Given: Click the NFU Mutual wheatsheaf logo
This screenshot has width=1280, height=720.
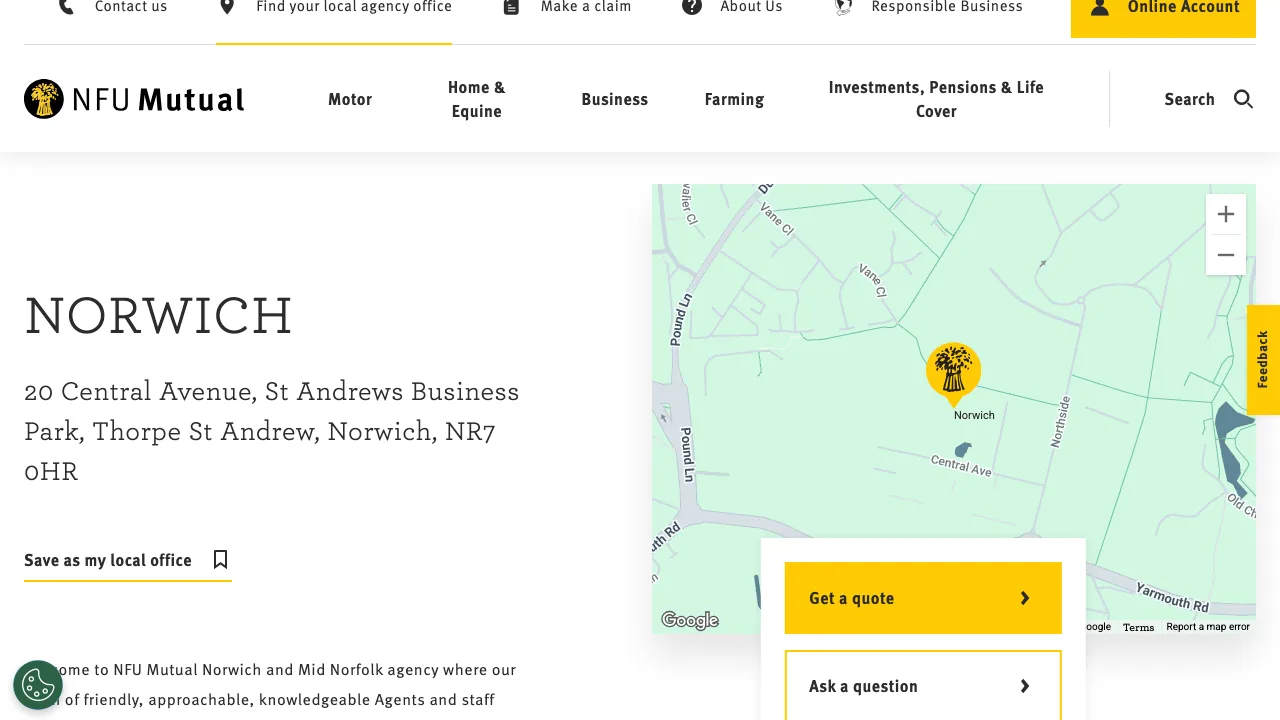Looking at the screenshot, I should [x=44, y=99].
